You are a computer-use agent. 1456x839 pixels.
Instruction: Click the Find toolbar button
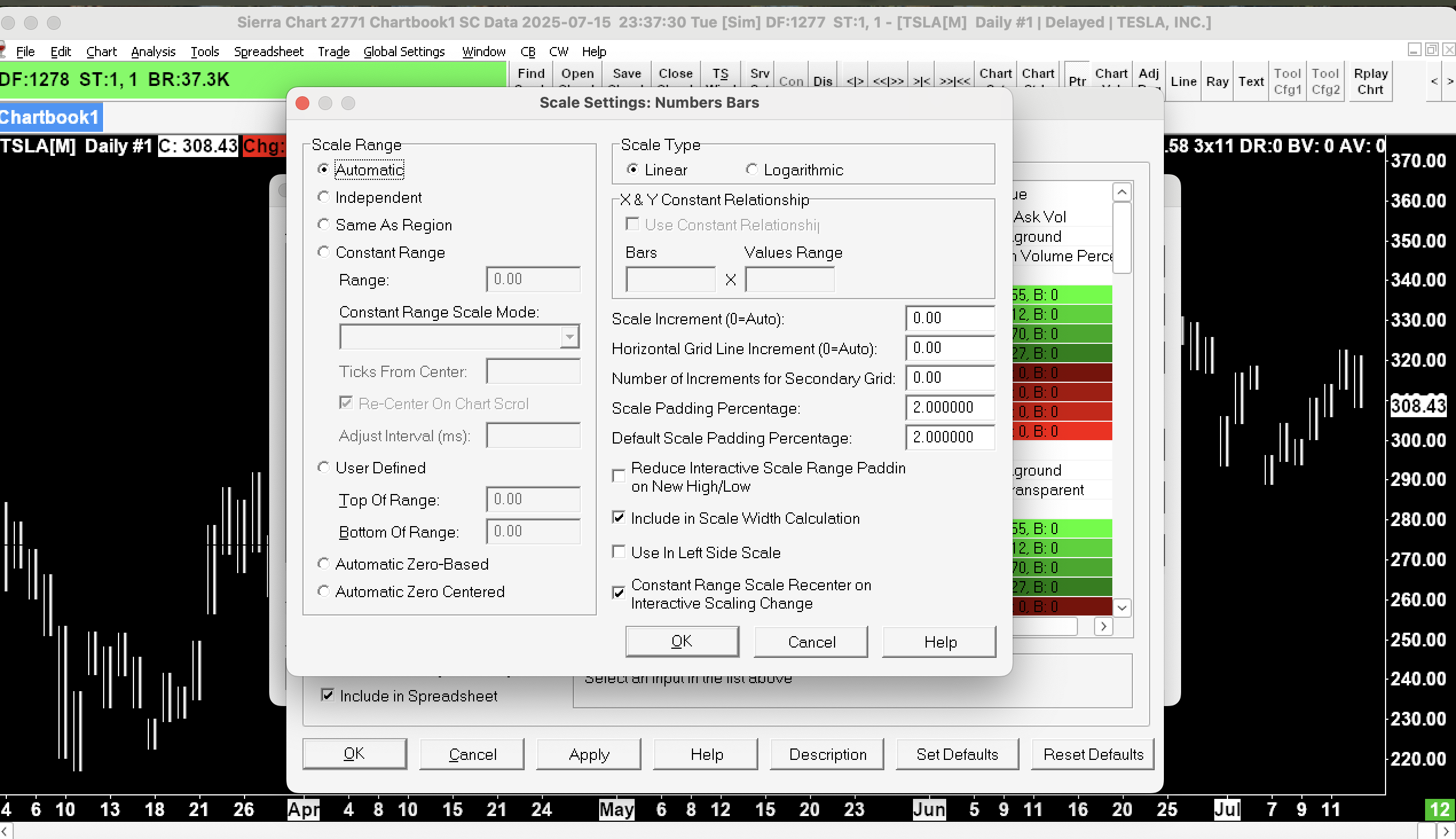(530, 75)
